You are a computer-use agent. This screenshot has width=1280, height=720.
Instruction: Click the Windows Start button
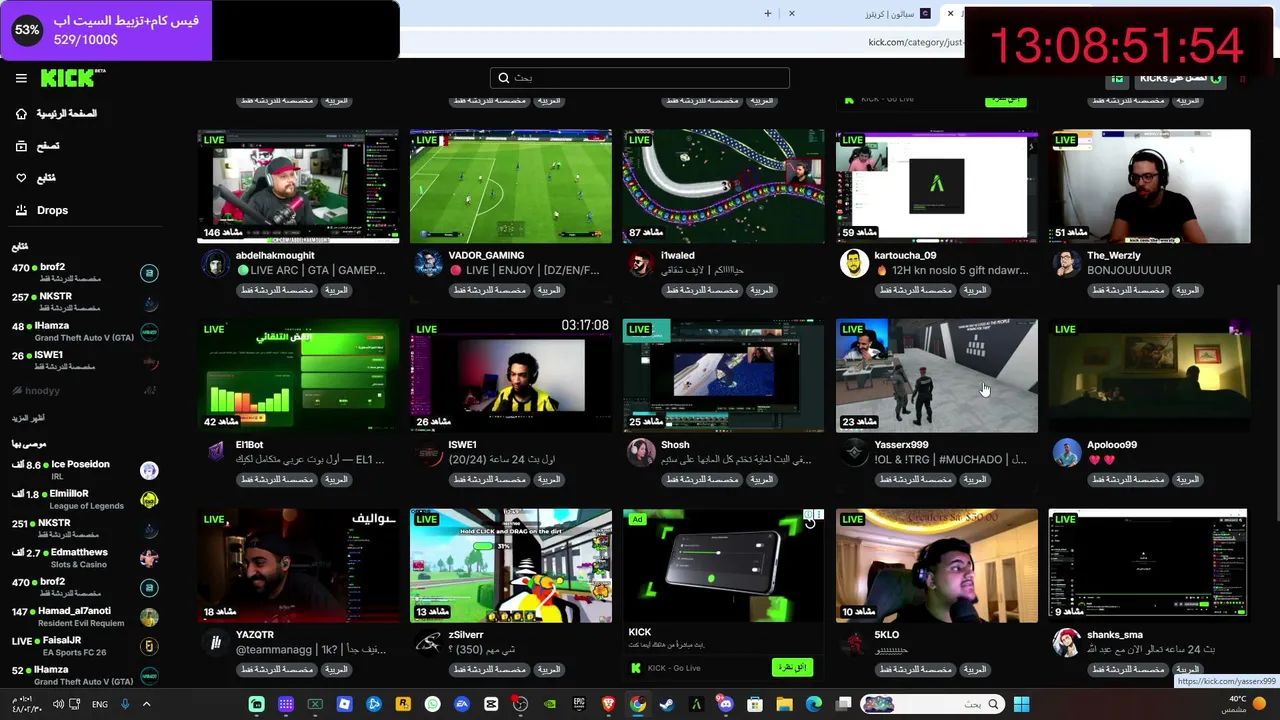coord(1021,705)
